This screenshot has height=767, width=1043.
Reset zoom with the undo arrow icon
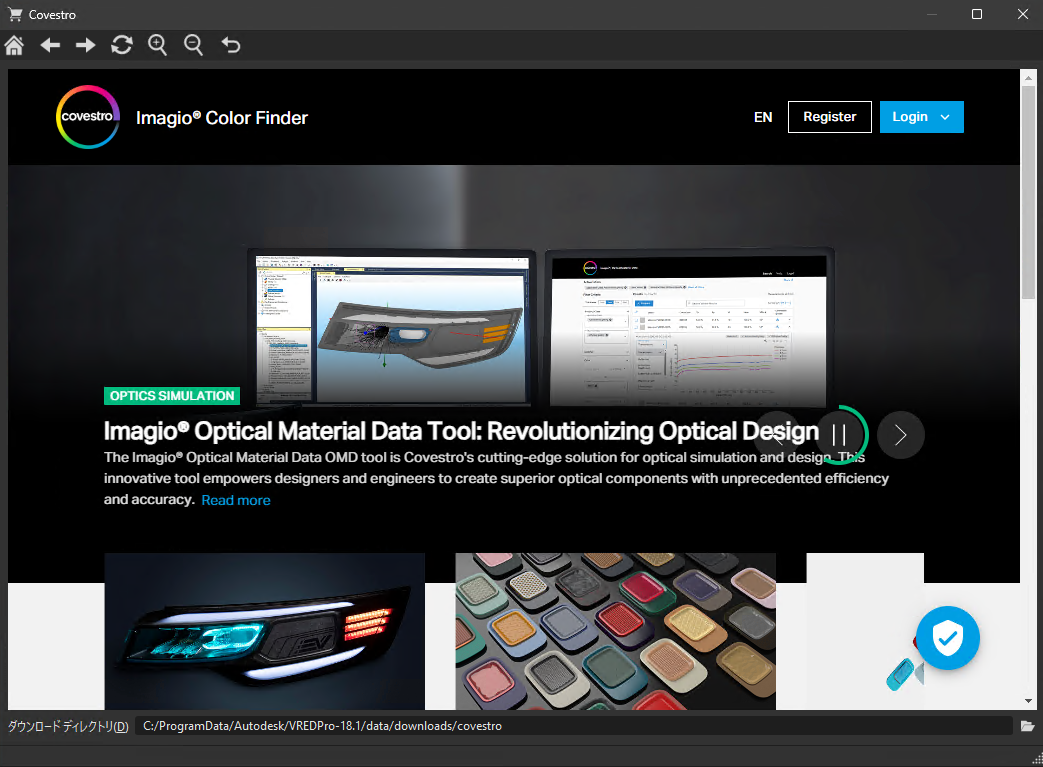(x=231, y=45)
